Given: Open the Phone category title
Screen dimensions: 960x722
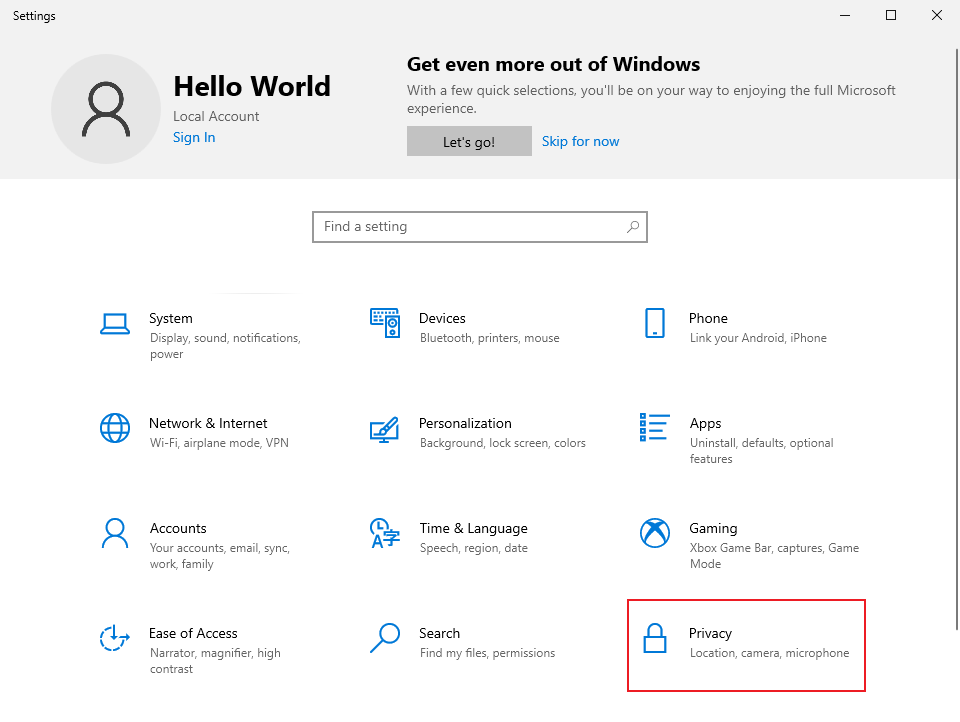Looking at the screenshot, I should (708, 318).
